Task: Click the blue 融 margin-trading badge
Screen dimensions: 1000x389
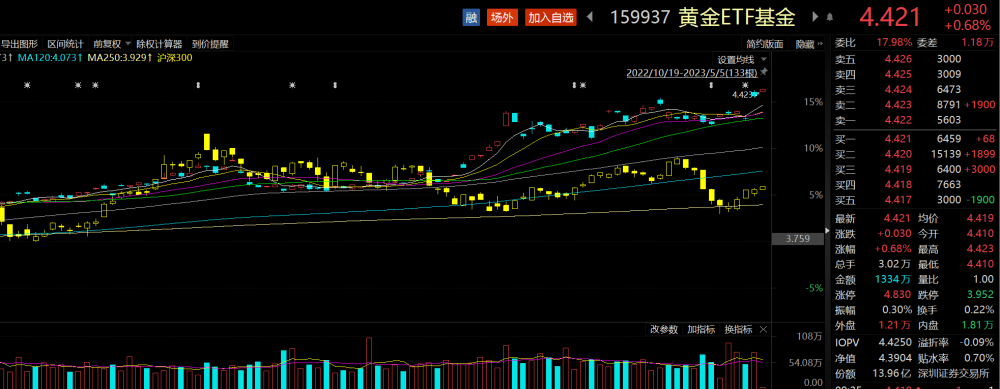Action: tap(471, 17)
